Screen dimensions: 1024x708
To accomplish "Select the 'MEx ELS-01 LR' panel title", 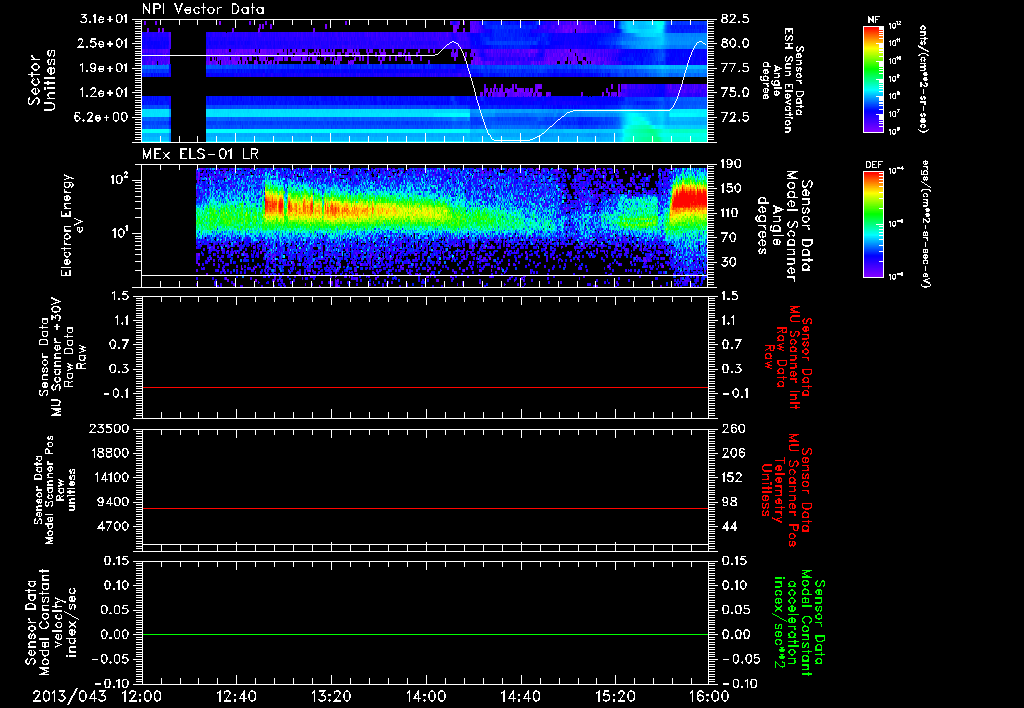I will (x=200, y=155).
